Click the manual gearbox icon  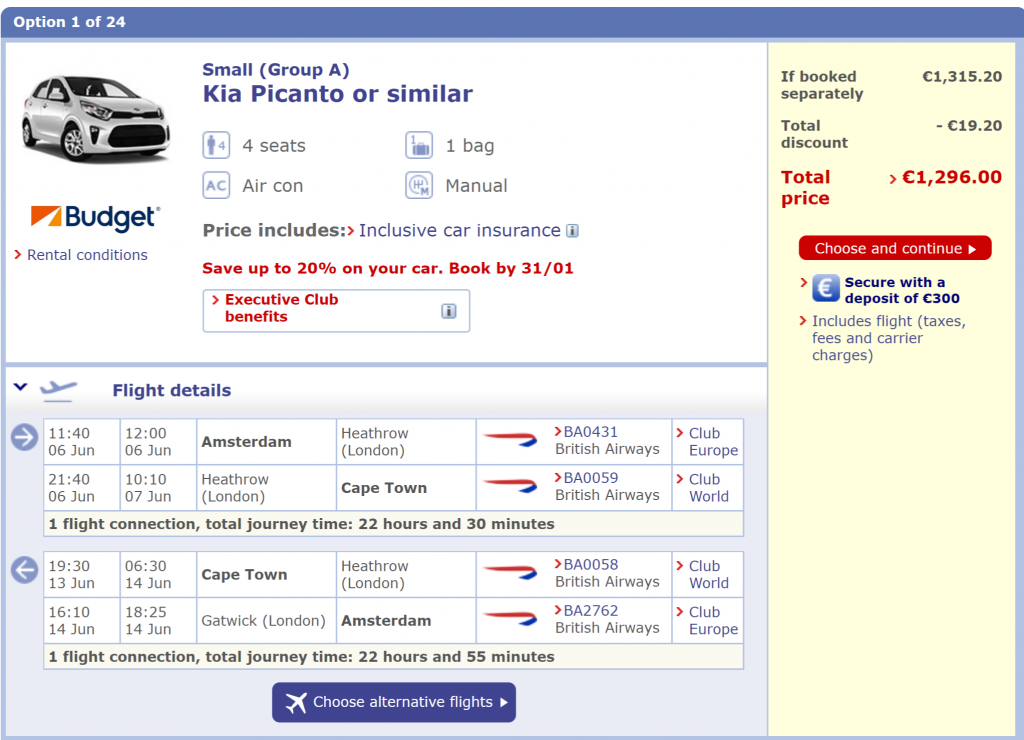click(419, 185)
